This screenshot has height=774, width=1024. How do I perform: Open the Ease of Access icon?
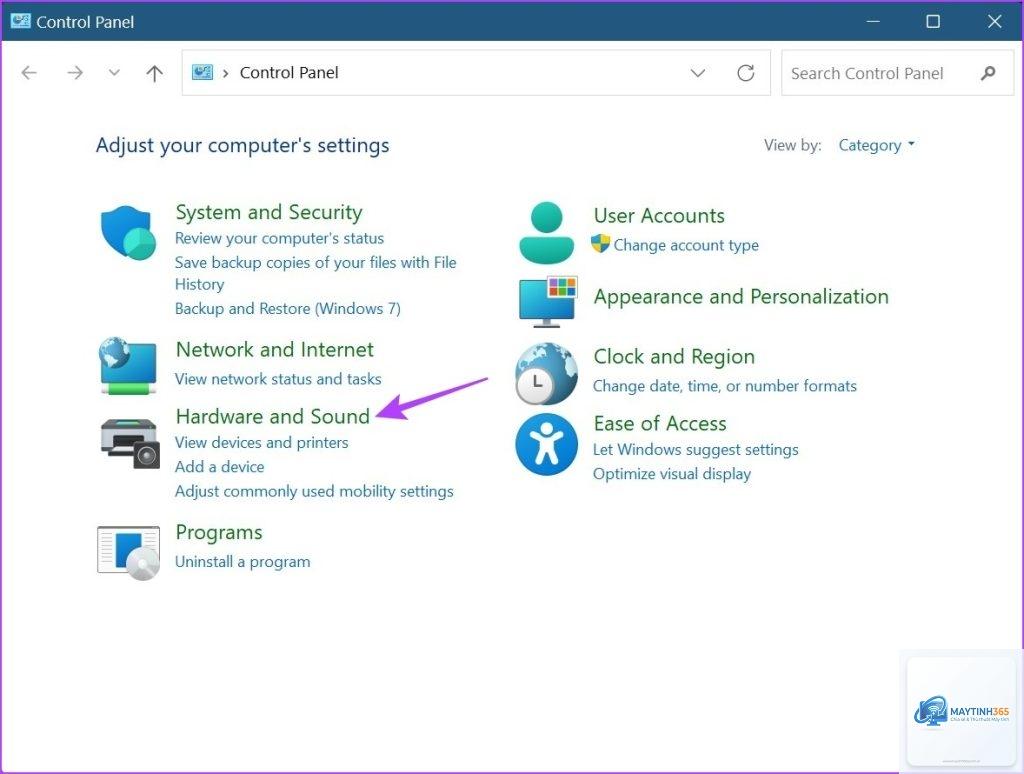[547, 444]
